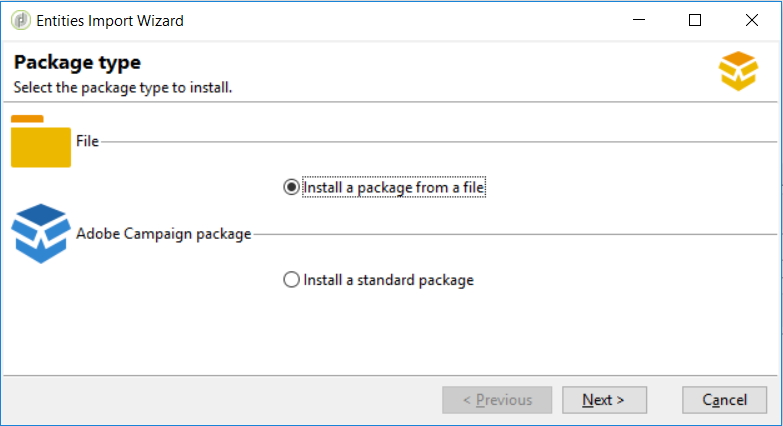The image size is (783, 426).
Task: Click the greyed-out < Previous button
Action: [x=497, y=400]
